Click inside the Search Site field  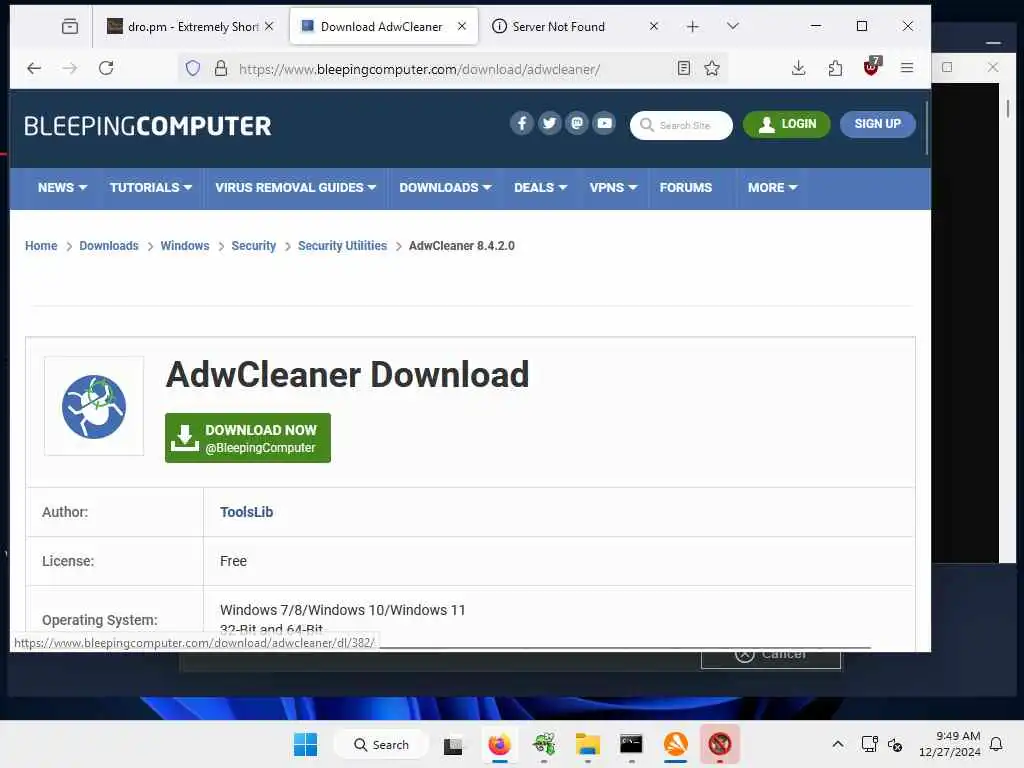point(681,125)
